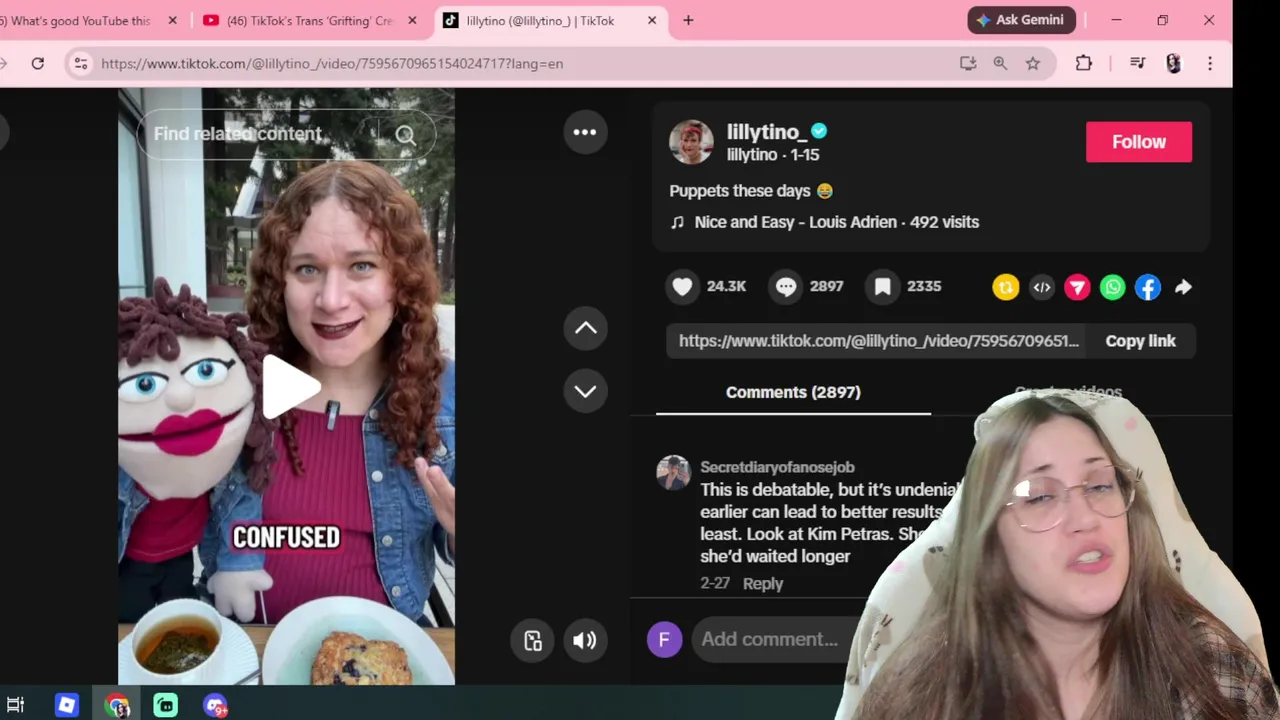This screenshot has width=1280, height=720.
Task: Like the video with heart icon
Action: [682, 287]
